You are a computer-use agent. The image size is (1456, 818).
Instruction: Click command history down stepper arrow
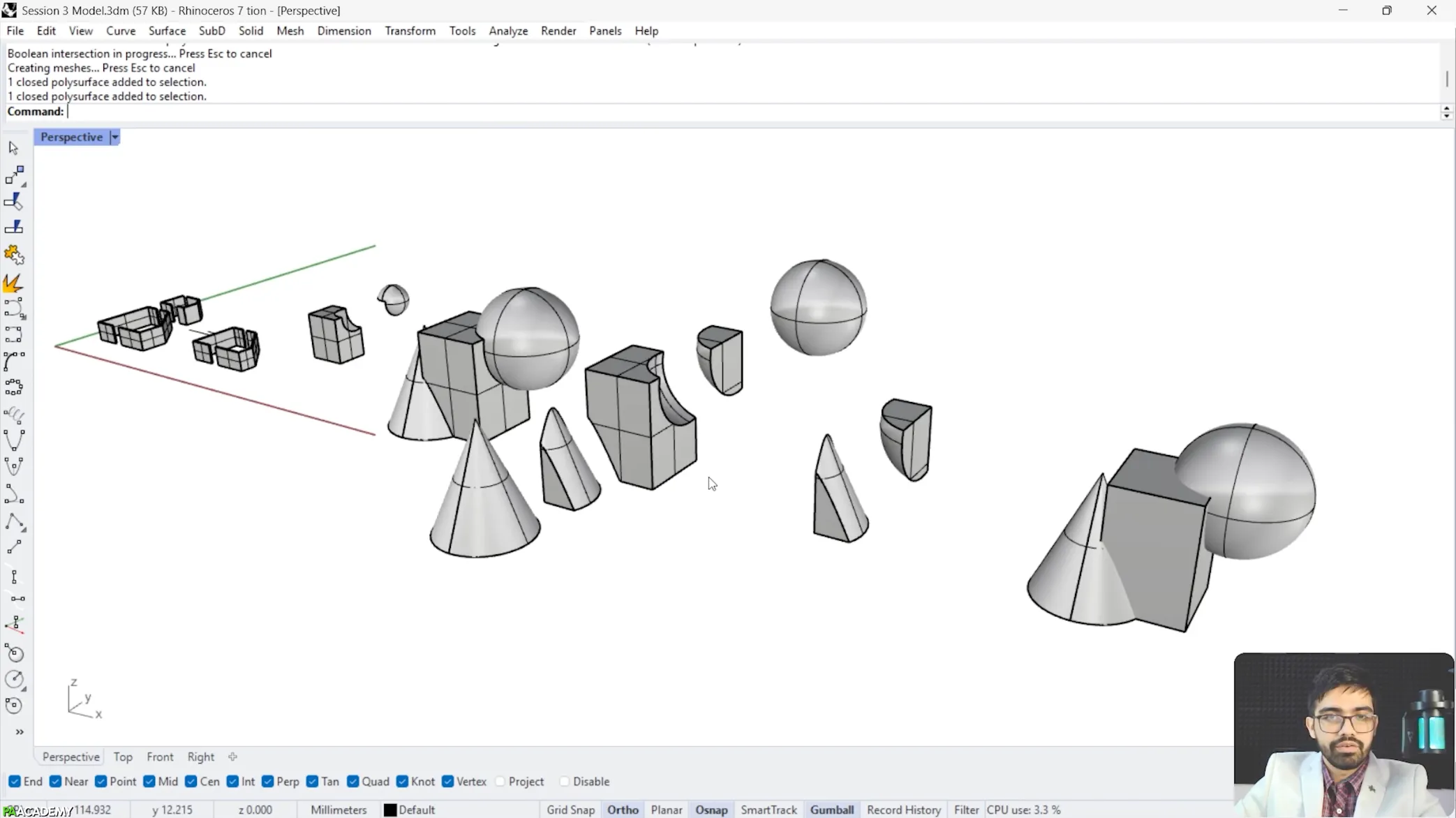(1446, 116)
